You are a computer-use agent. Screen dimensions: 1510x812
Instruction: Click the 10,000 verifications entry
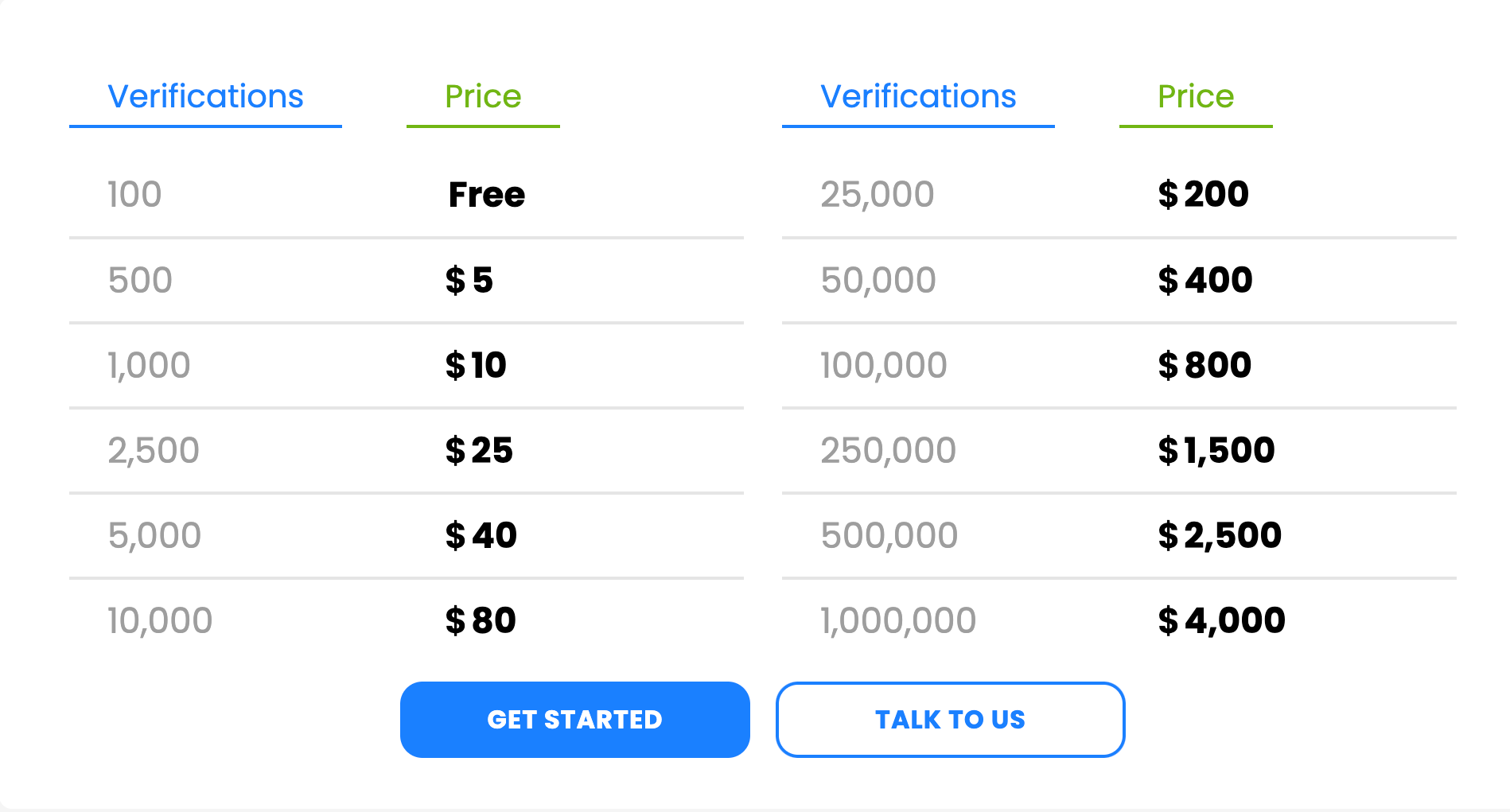[159, 621]
